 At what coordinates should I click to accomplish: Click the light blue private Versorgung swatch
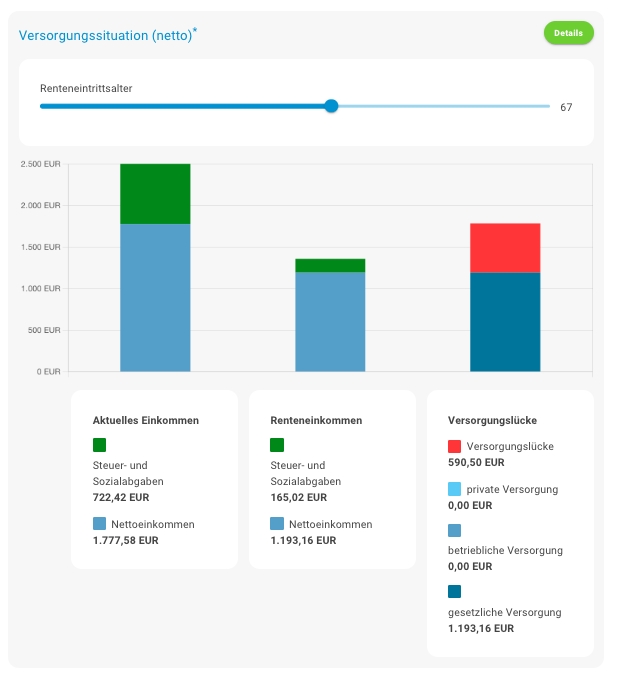point(455,489)
